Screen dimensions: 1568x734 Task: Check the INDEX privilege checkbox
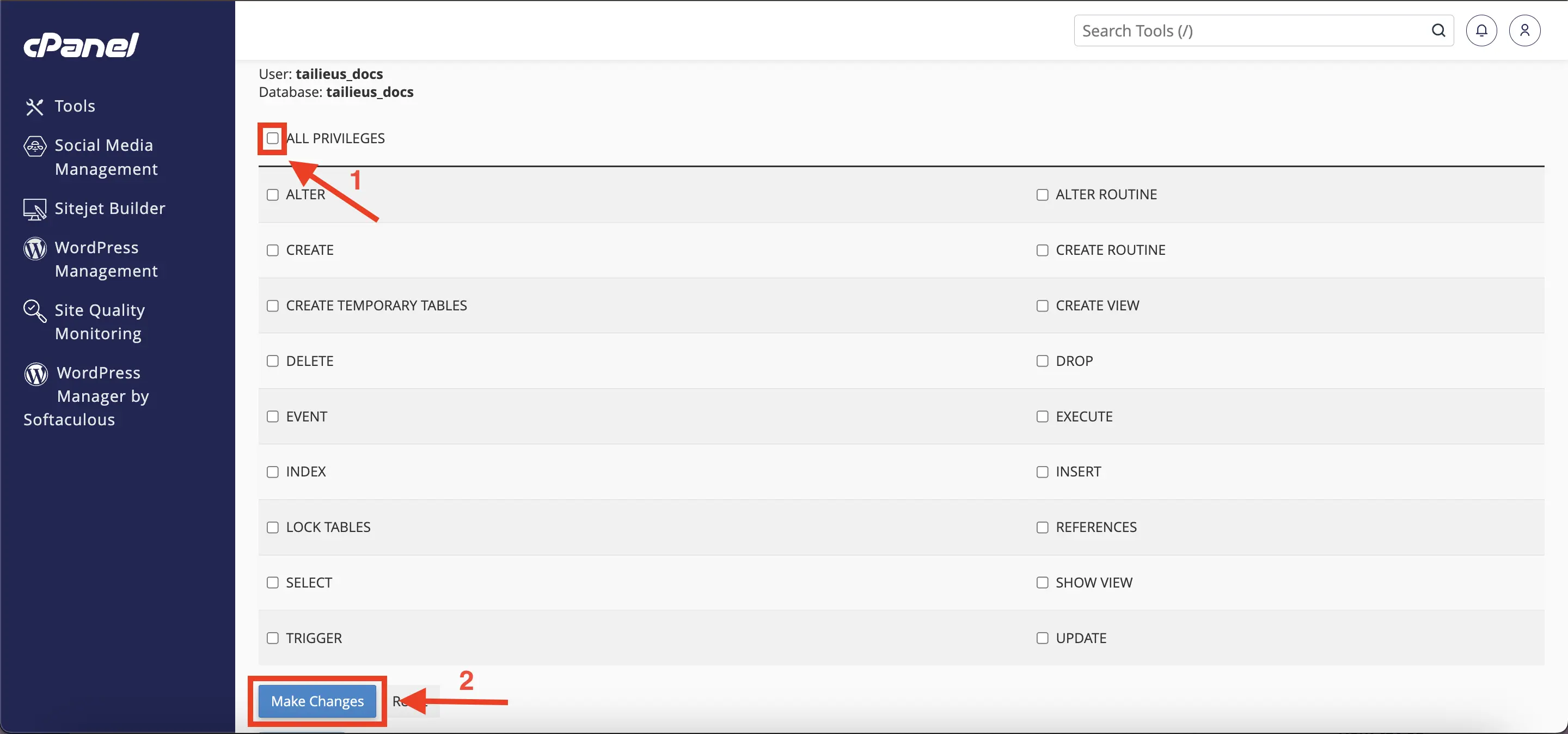pyautogui.click(x=273, y=472)
